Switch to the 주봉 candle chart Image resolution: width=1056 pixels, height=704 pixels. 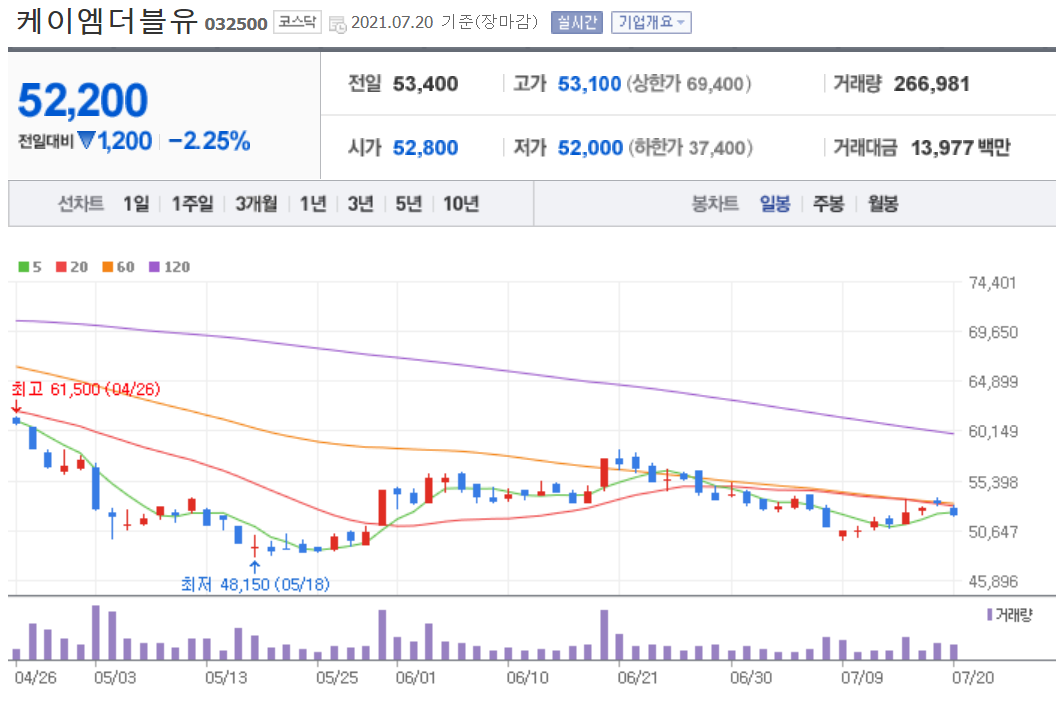click(828, 203)
